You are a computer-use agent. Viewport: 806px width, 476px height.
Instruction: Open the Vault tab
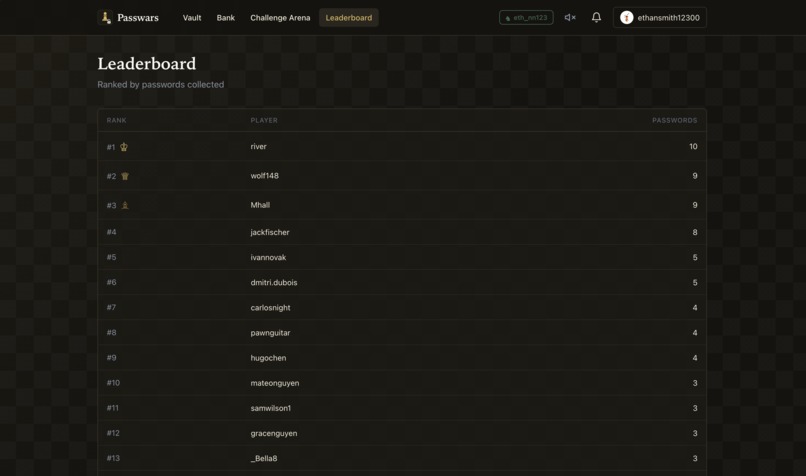point(192,17)
